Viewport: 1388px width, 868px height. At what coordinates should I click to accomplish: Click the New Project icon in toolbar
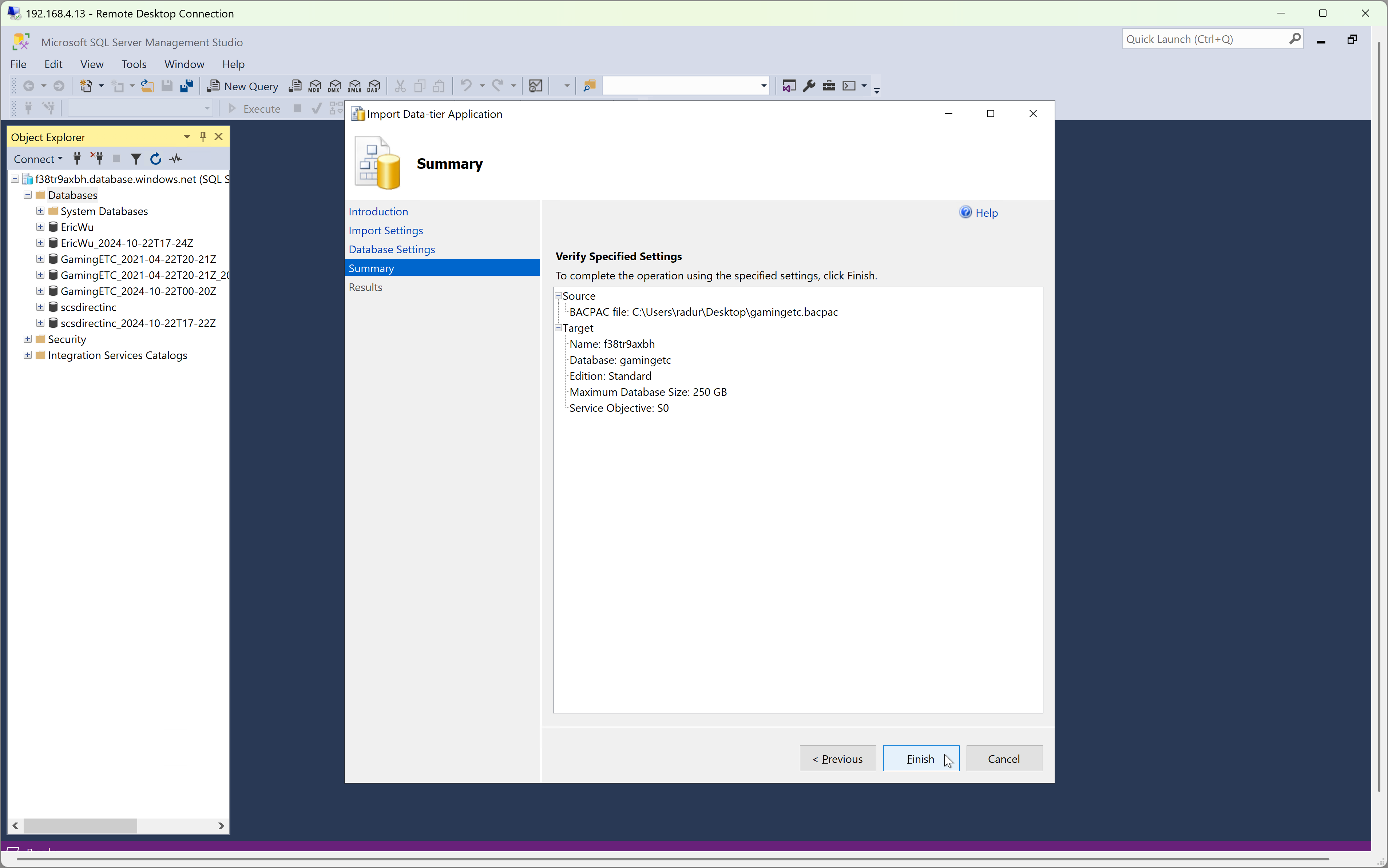pyautogui.click(x=86, y=86)
